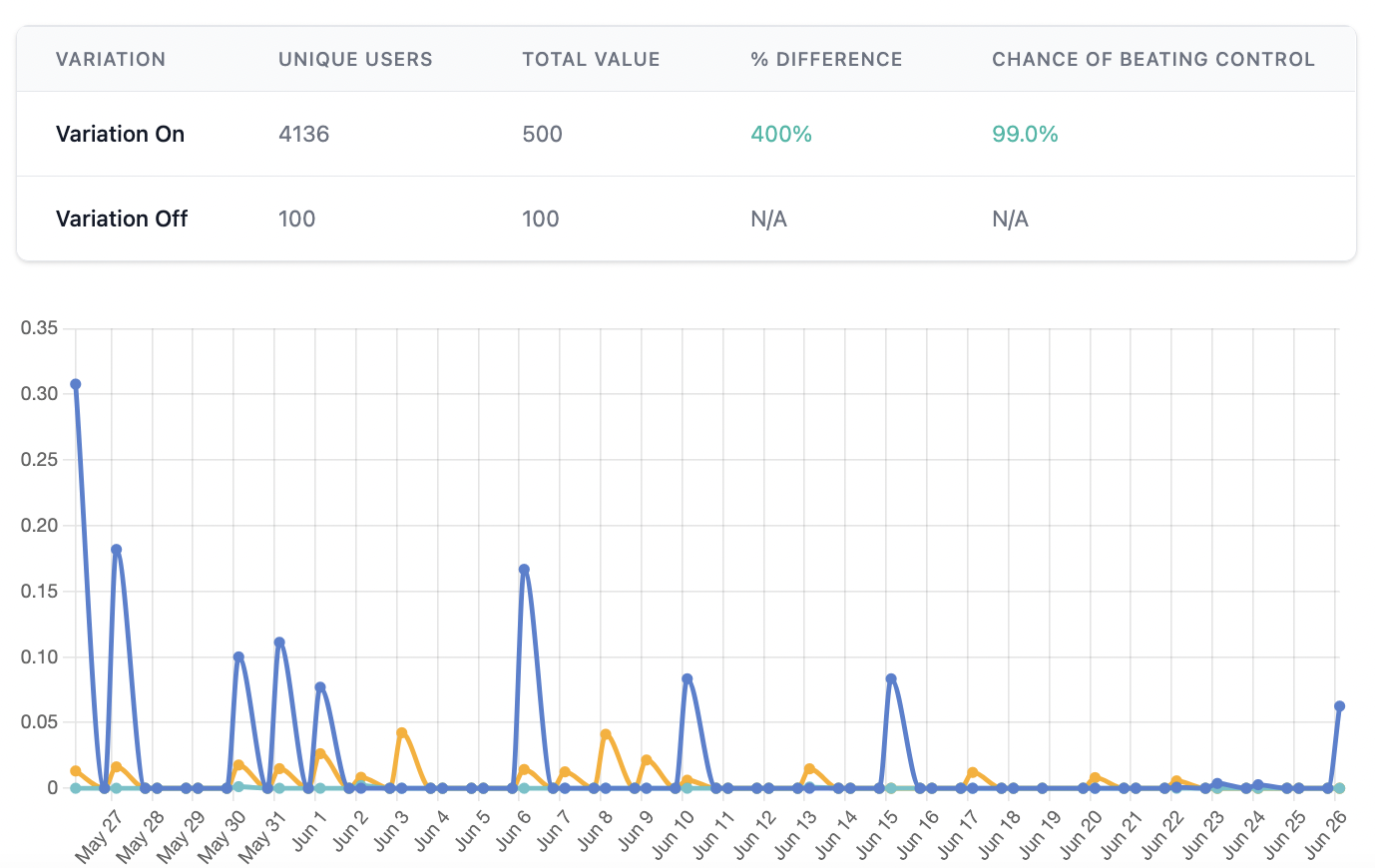1375x868 pixels.
Task: Select the orange peak at Jun 20
Action: tap(1095, 778)
